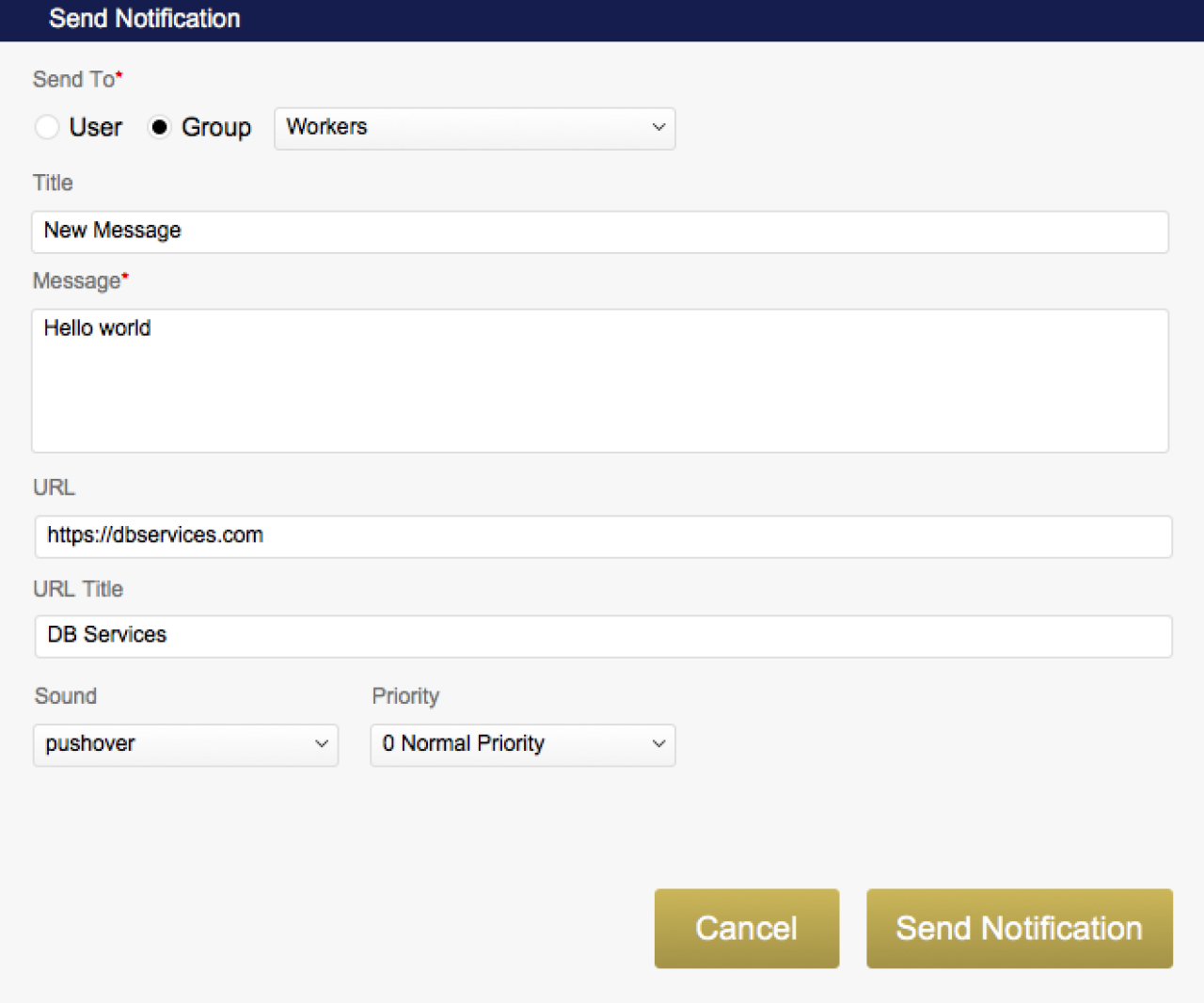Click the chevron arrow of Priority dropdown
Viewport: 1204px width, 1003px height.
coord(658,744)
